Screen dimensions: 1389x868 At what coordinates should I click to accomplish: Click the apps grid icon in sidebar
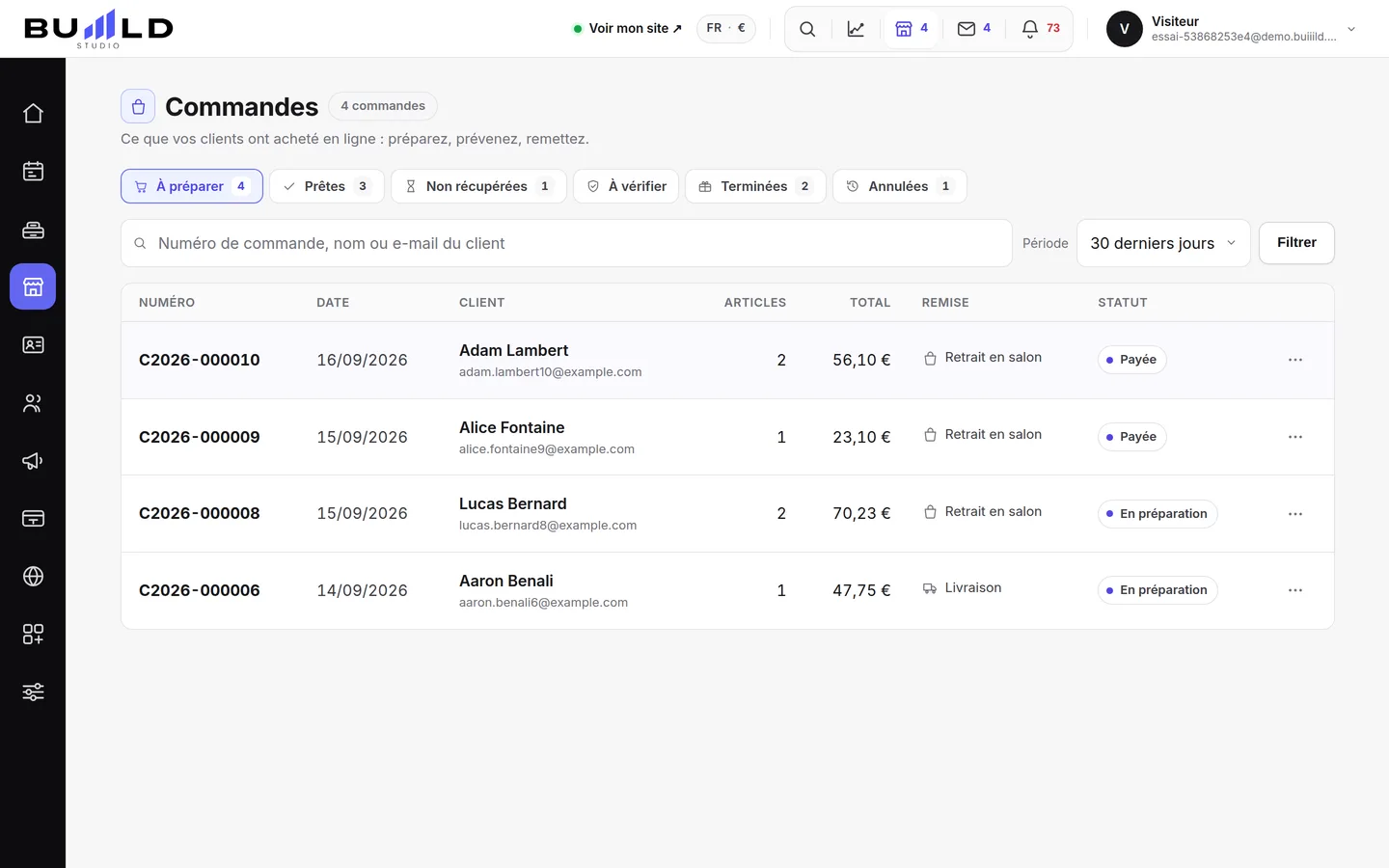click(x=33, y=634)
